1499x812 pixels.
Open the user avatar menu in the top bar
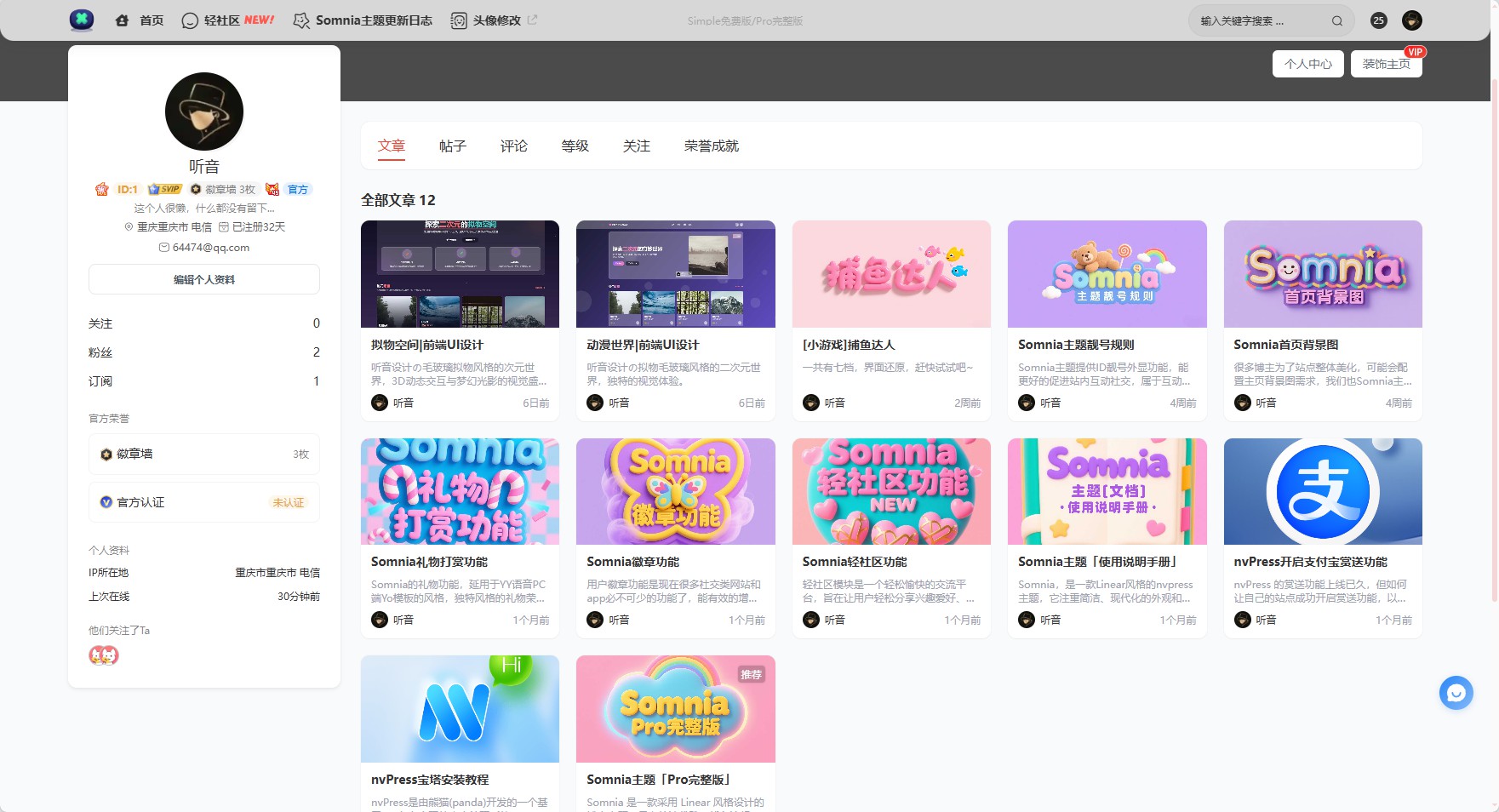1412,20
